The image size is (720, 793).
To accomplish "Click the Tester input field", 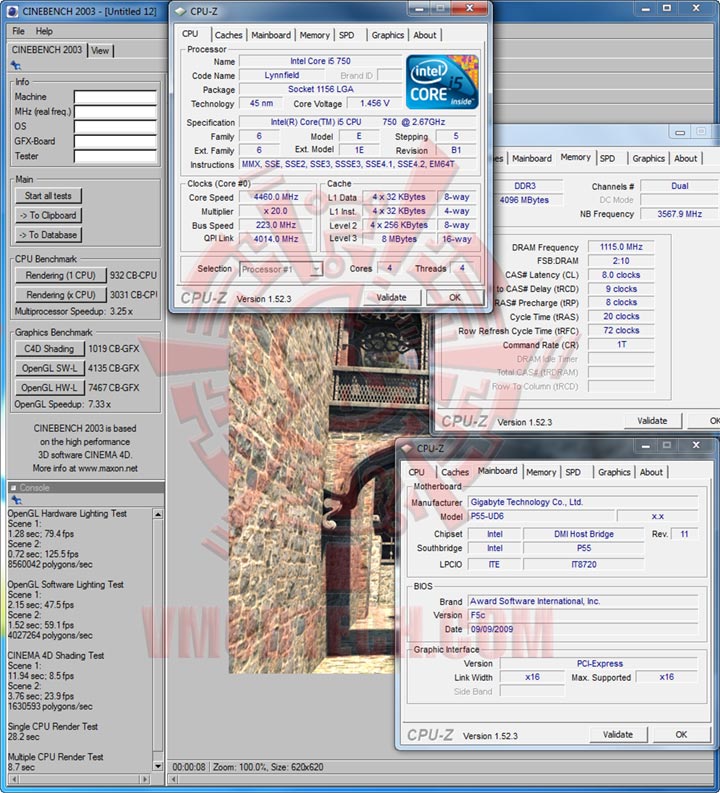I will [x=115, y=156].
